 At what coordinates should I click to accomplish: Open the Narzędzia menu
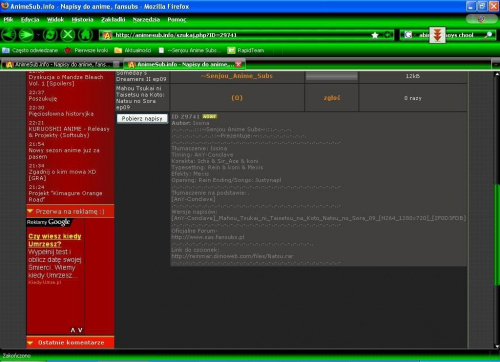tap(146, 19)
